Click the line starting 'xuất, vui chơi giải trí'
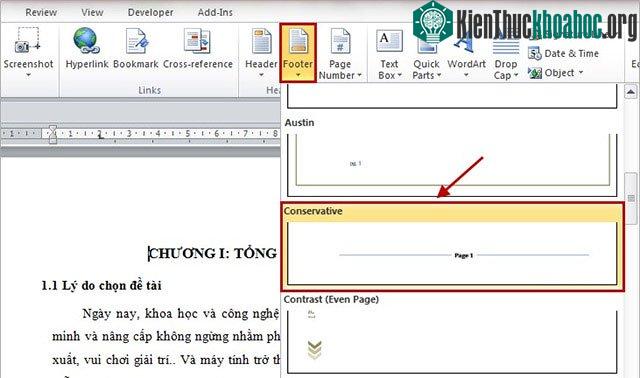 click(x=166, y=360)
